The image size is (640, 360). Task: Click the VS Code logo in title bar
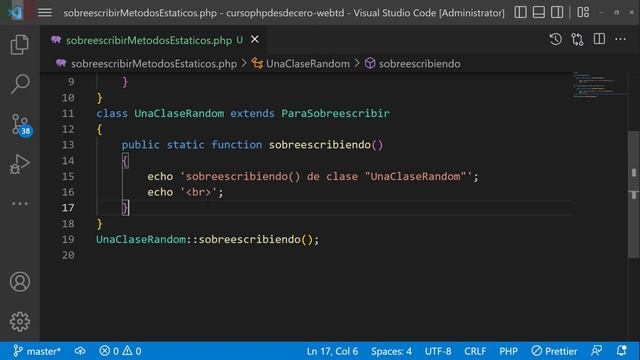(x=16, y=13)
